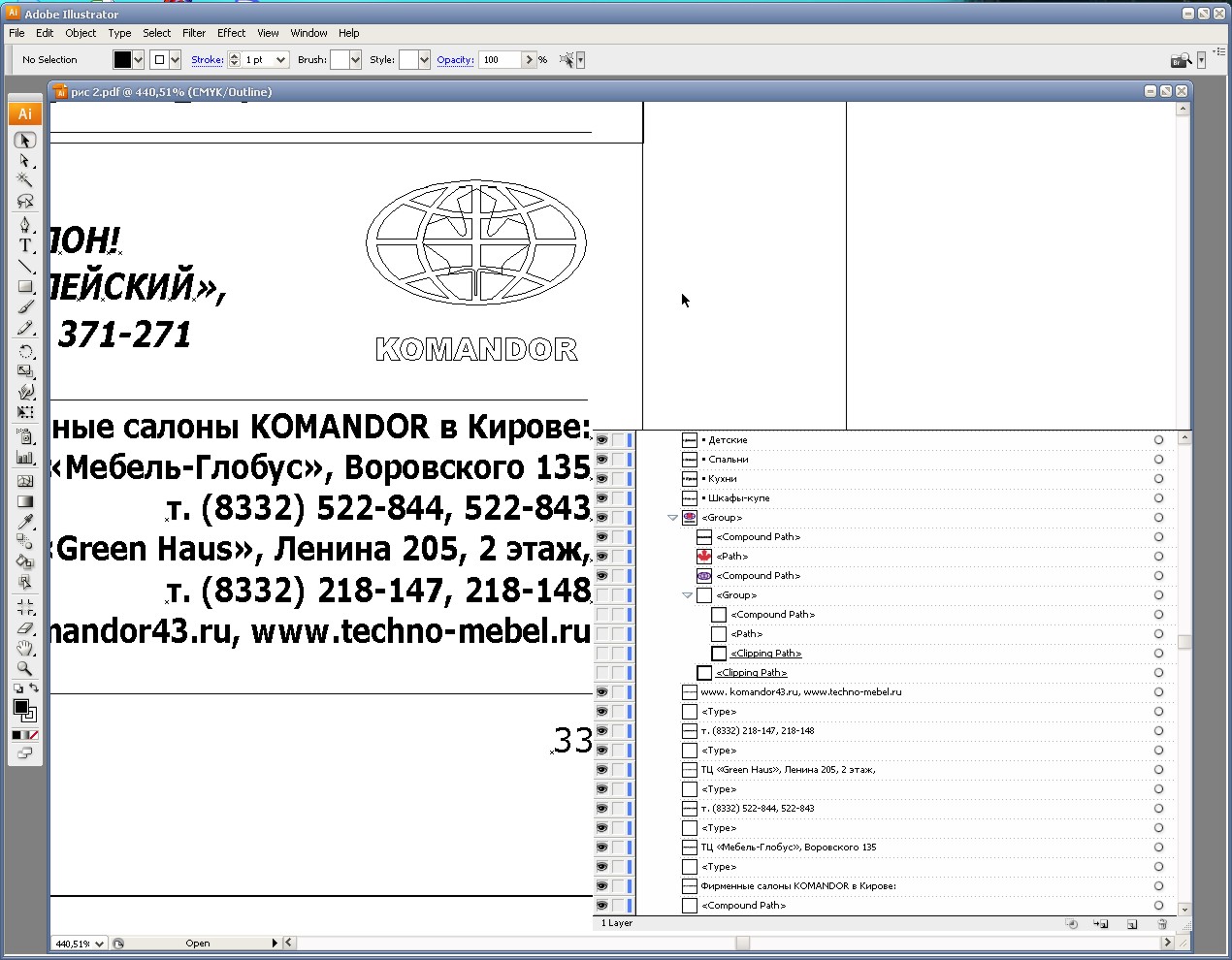Open the Opacity slider arrow
The image size is (1232, 960).
(x=529, y=60)
